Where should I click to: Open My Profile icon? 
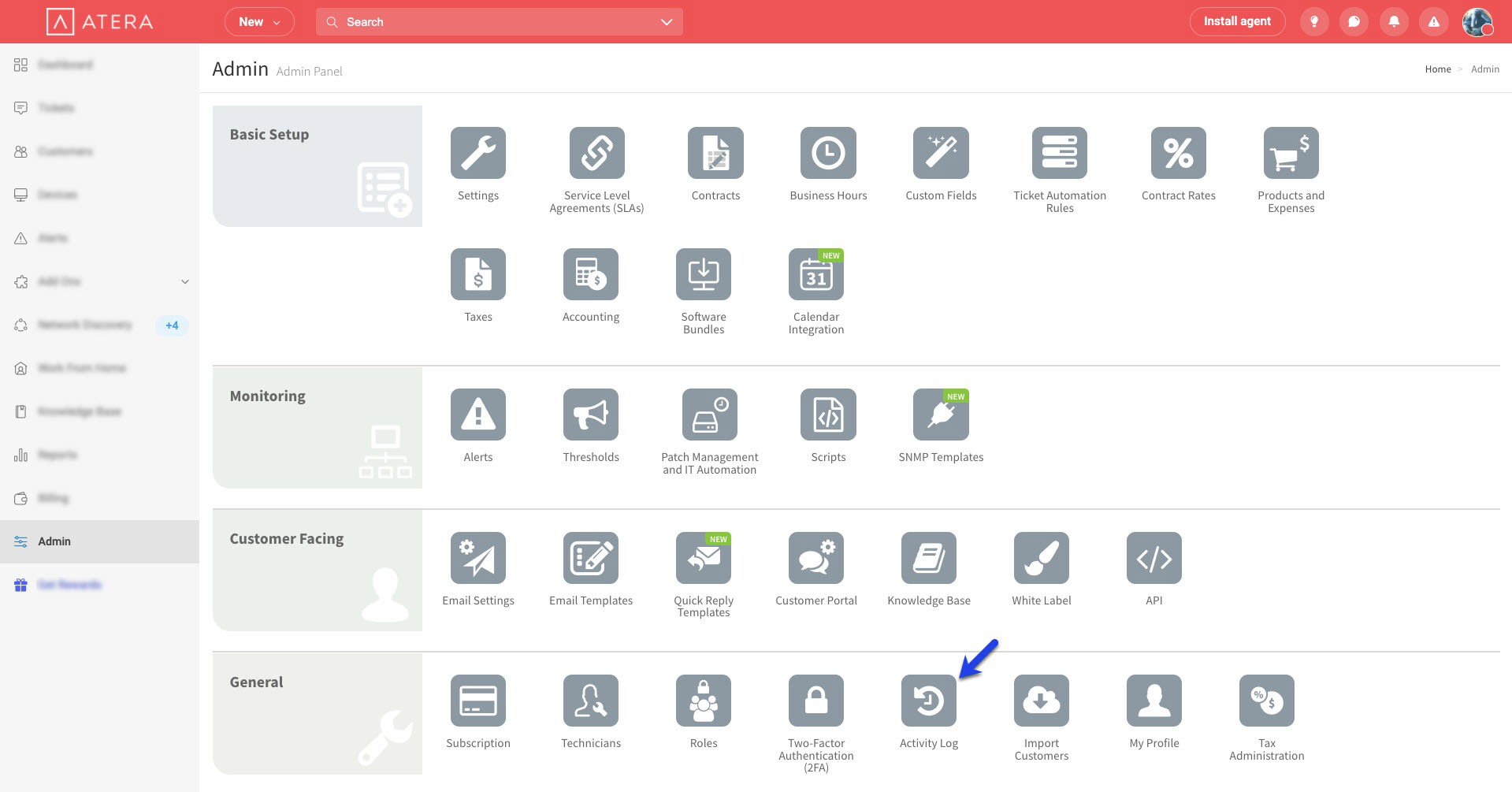(1154, 701)
